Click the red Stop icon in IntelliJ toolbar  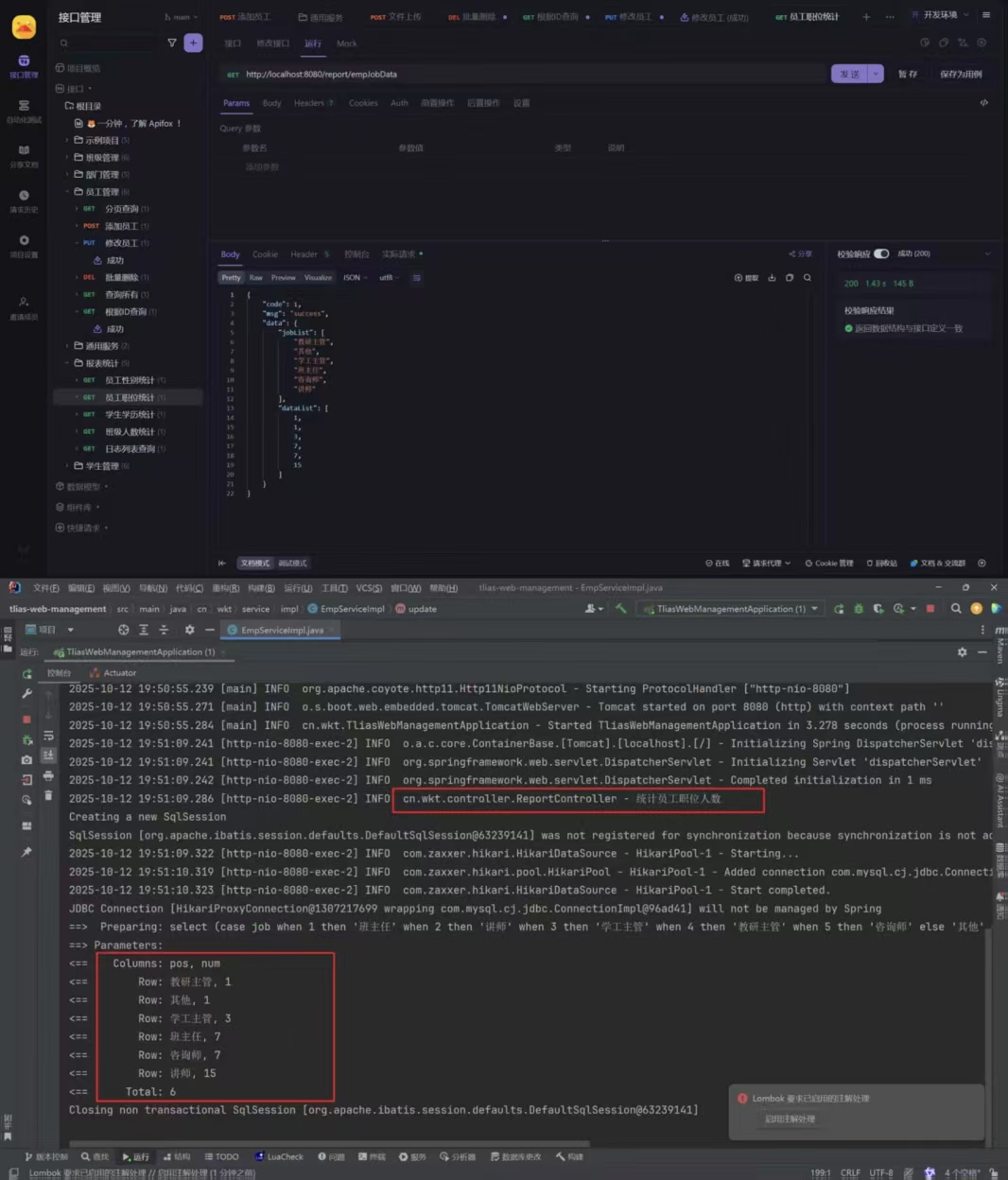[x=930, y=609]
